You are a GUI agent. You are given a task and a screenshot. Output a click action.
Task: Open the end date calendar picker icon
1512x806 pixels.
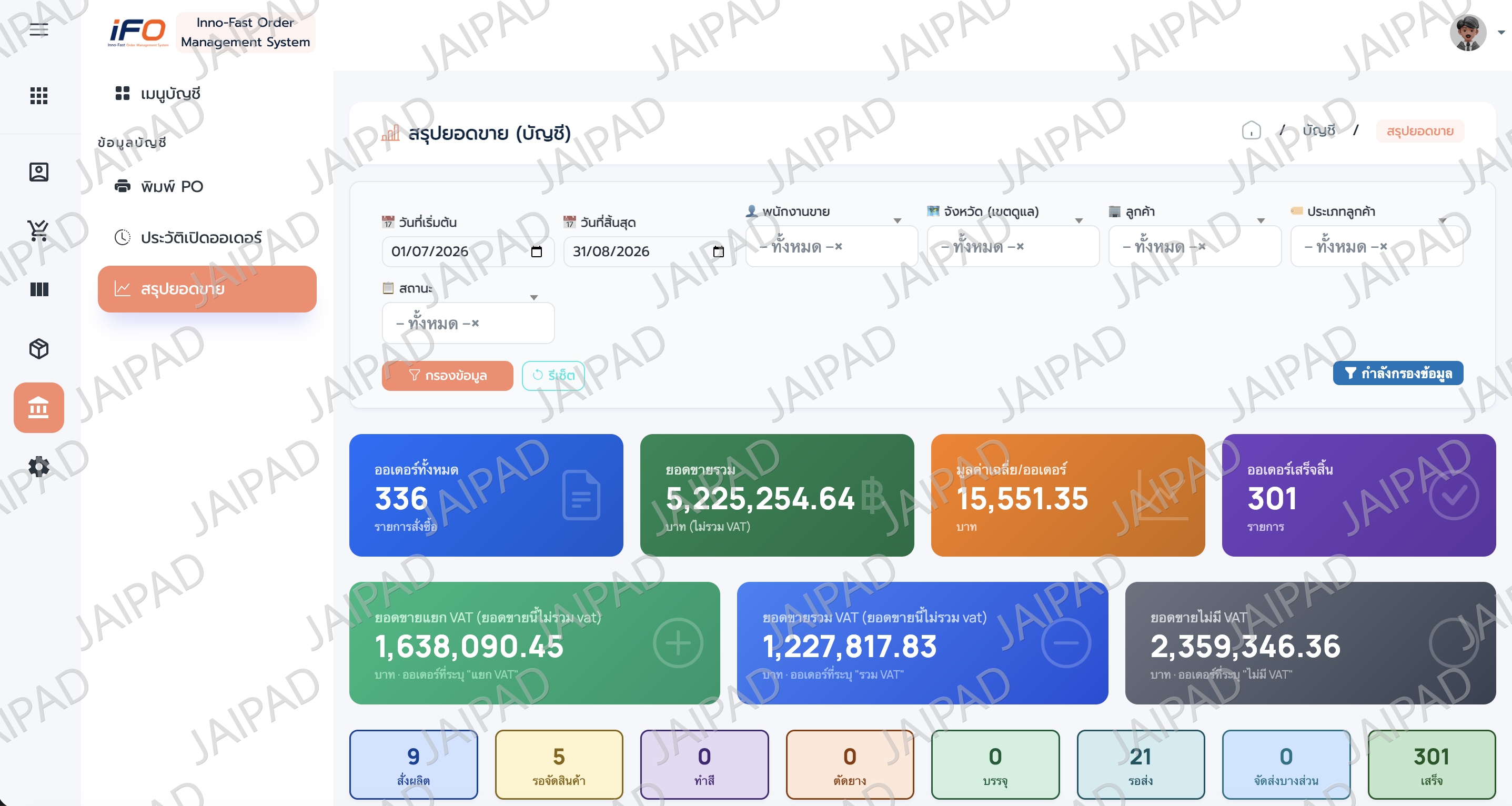[x=718, y=252]
